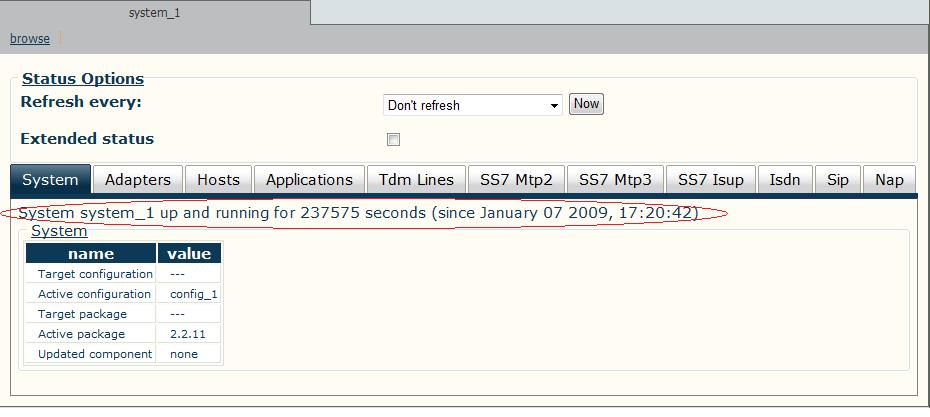
Task: Select the Applications tab
Action: (x=309, y=180)
